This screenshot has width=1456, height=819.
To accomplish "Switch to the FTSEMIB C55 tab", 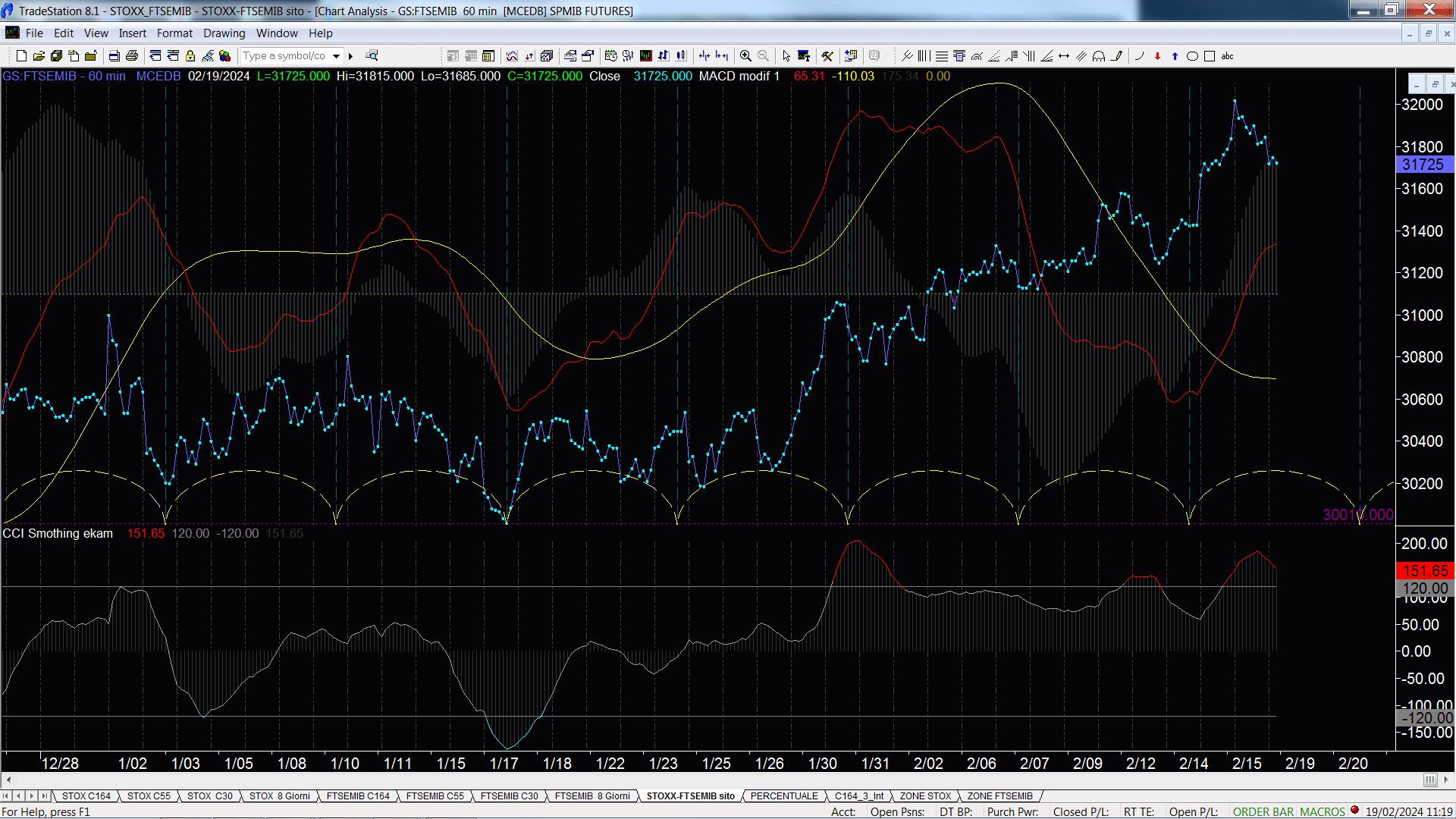I will (435, 796).
